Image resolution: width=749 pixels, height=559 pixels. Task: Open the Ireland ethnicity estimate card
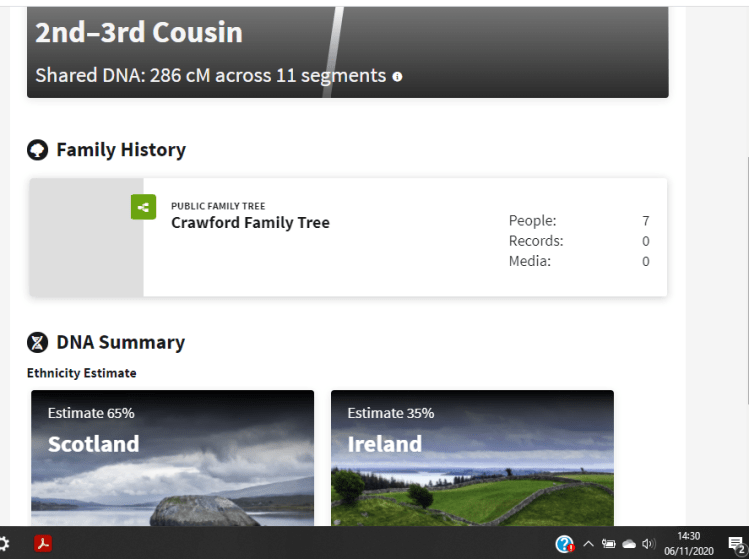pos(472,456)
